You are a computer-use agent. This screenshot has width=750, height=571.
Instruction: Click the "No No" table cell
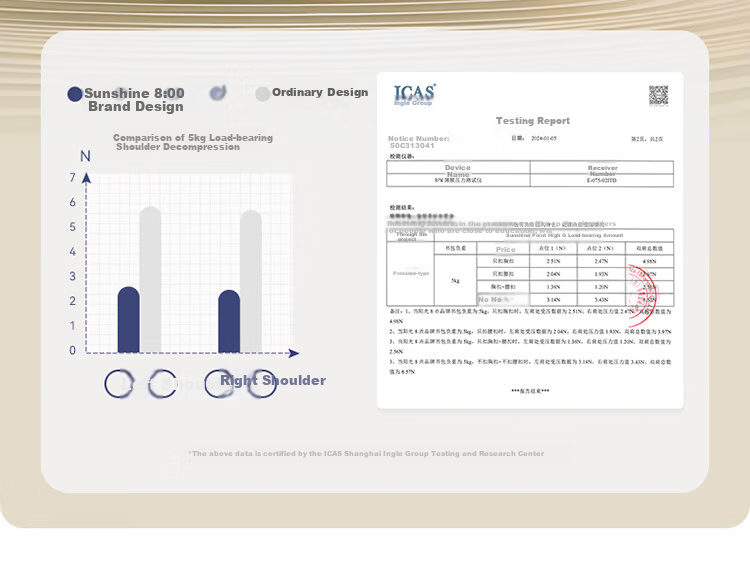503,299
